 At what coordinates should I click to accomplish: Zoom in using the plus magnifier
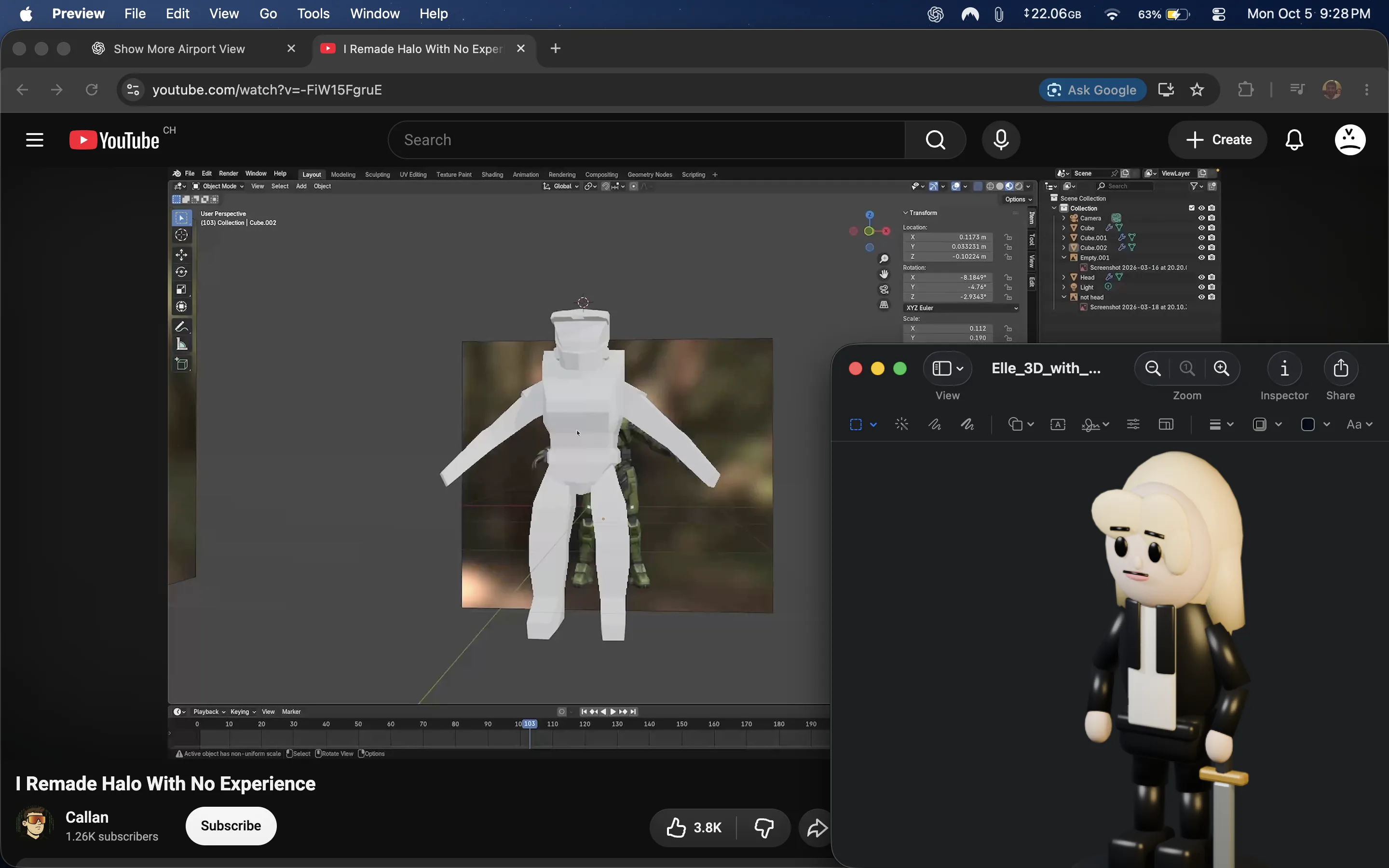pos(1221,368)
